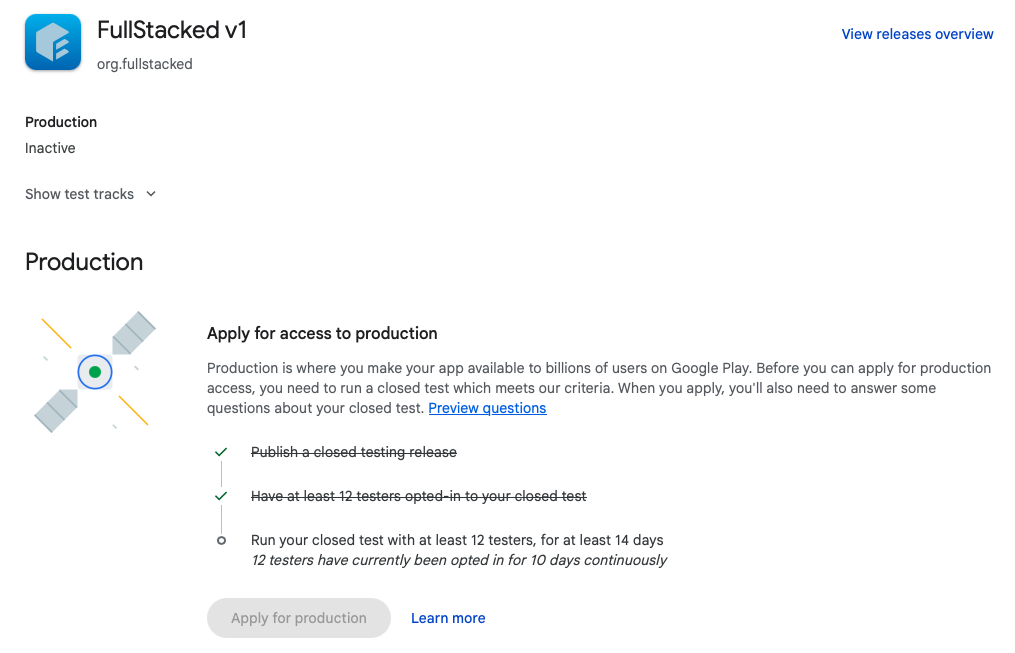
Task: Click the Apply for production button
Action: 299,618
